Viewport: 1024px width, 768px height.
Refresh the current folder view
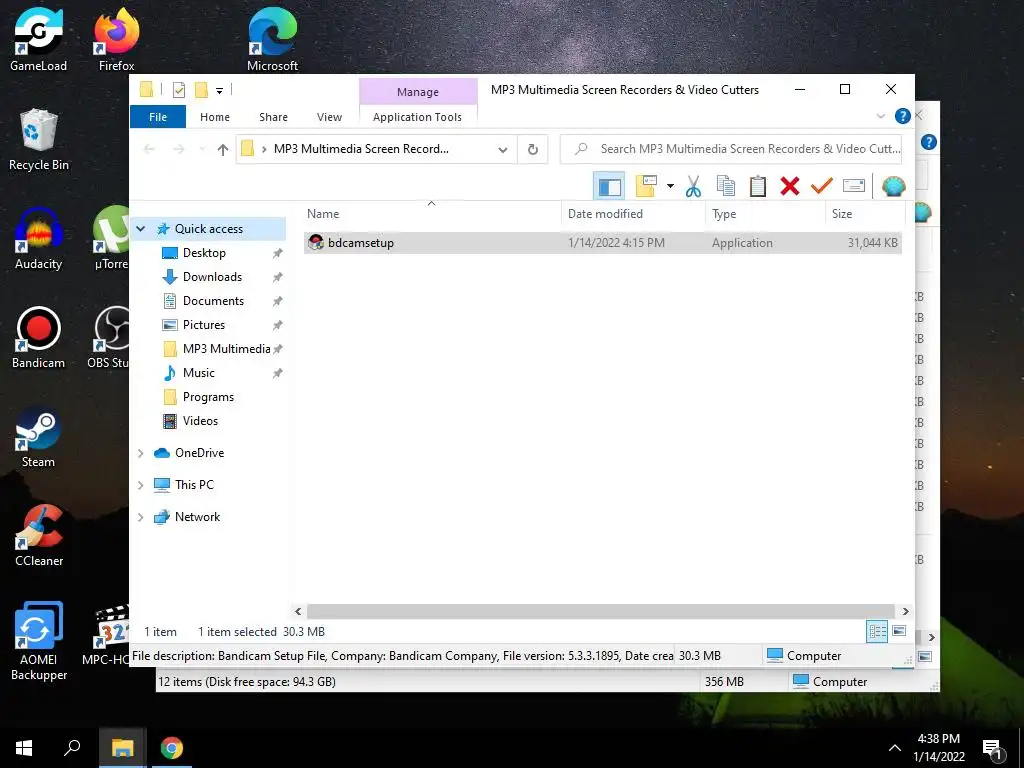(533, 150)
